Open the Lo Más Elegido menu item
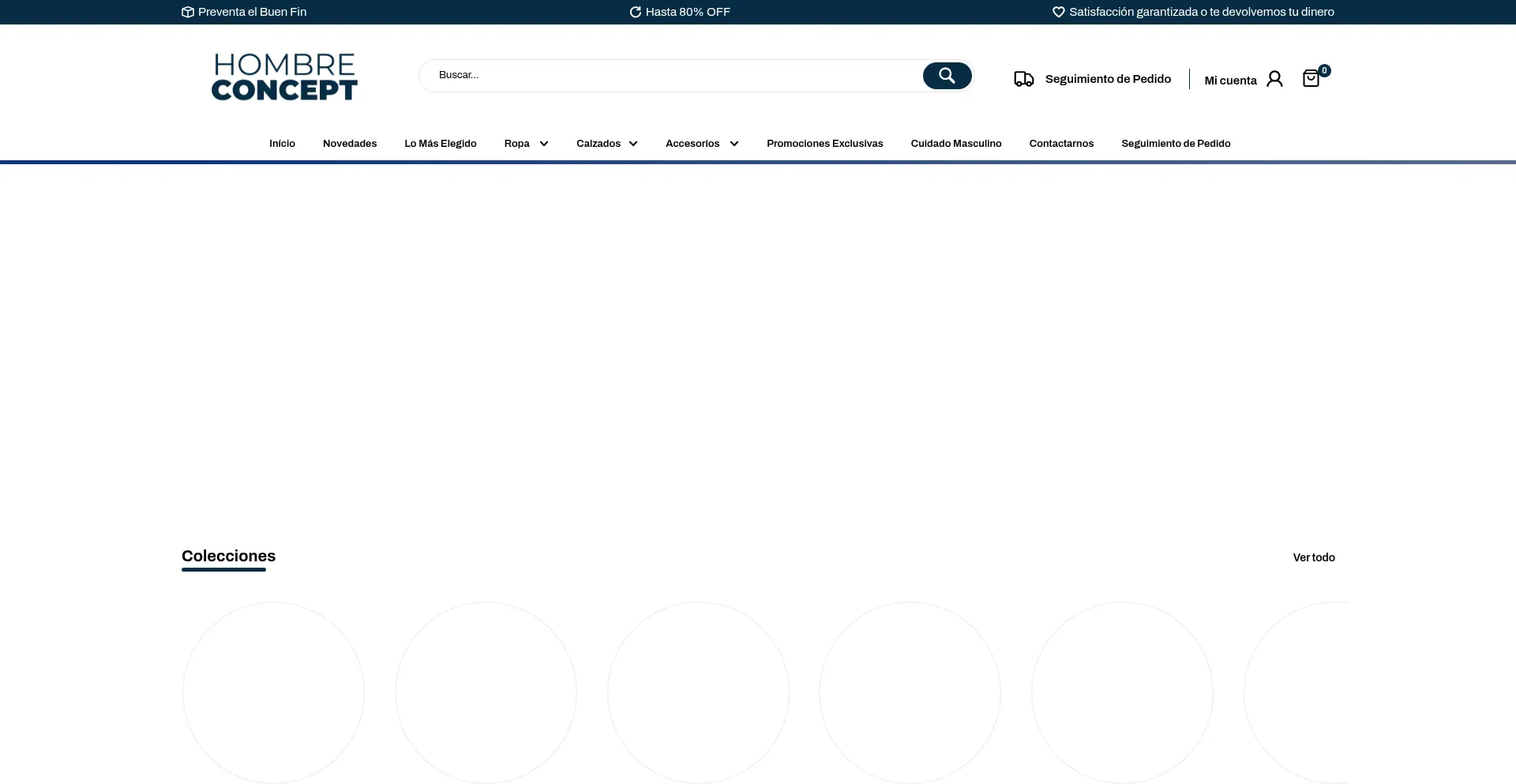 (441, 144)
